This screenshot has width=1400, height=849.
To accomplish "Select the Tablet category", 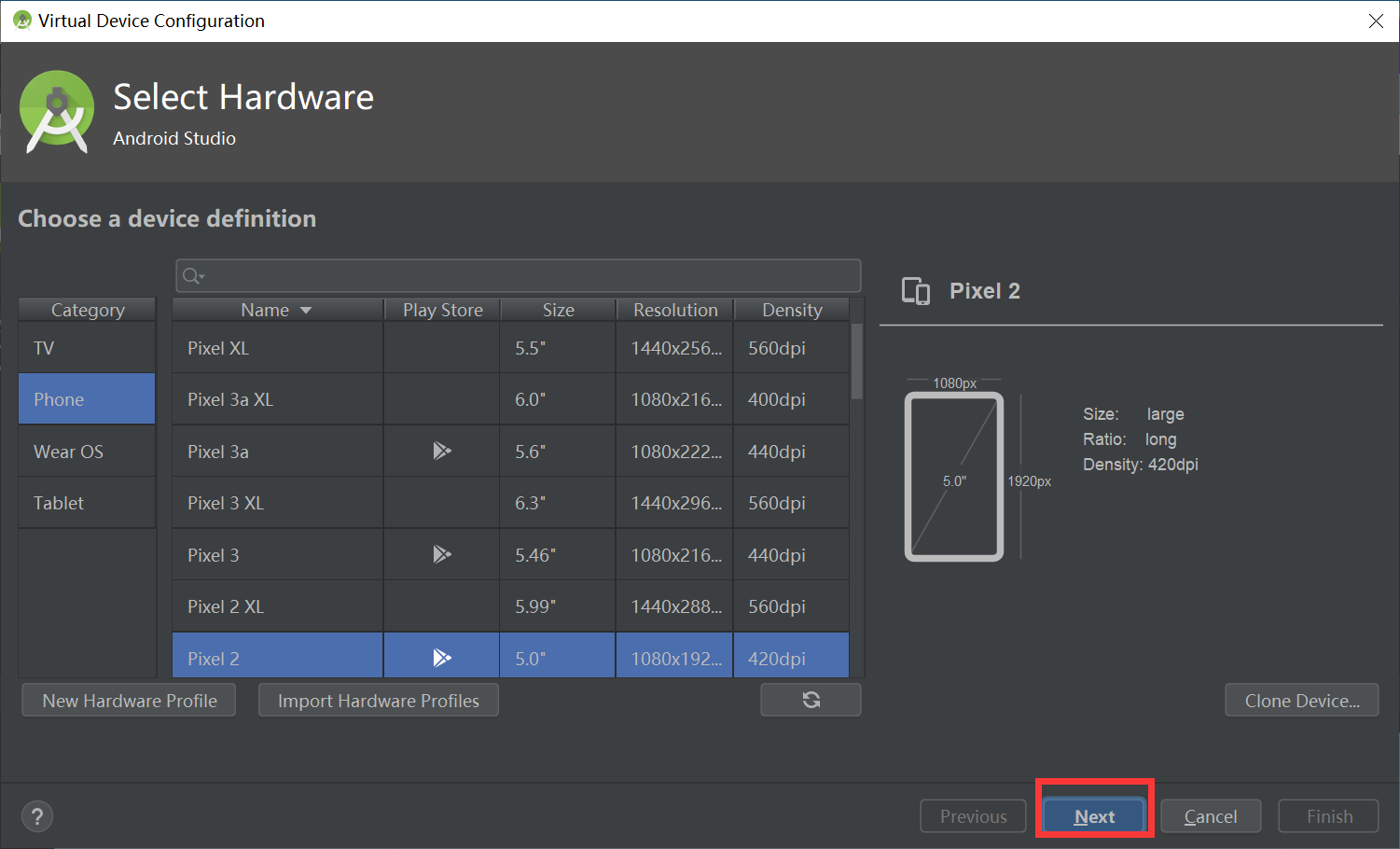I will [x=87, y=503].
